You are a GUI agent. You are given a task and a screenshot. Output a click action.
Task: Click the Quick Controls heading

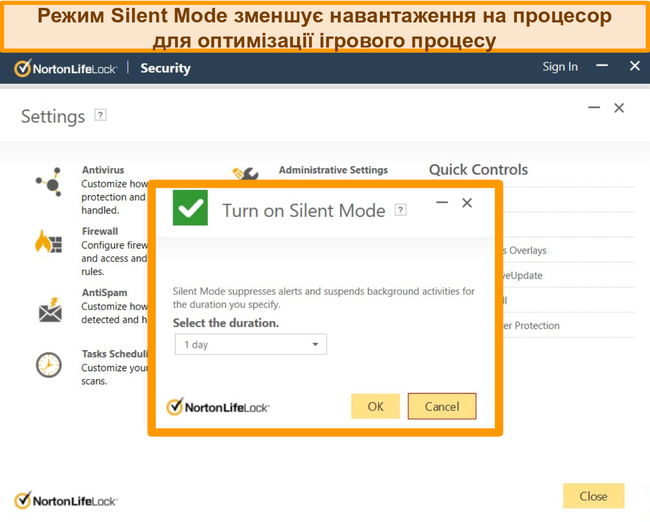point(478,170)
